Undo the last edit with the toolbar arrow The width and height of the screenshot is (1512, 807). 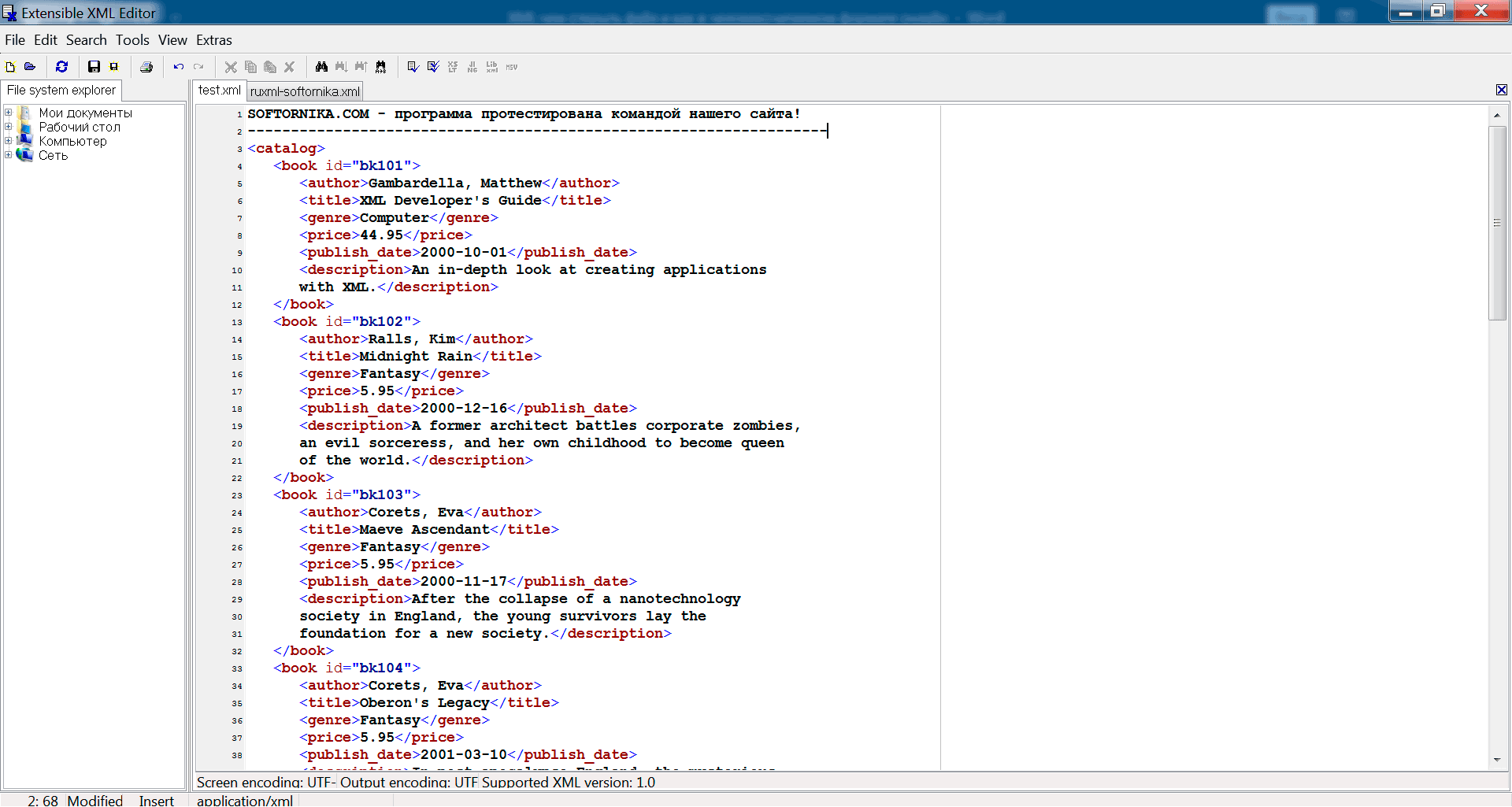179,67
